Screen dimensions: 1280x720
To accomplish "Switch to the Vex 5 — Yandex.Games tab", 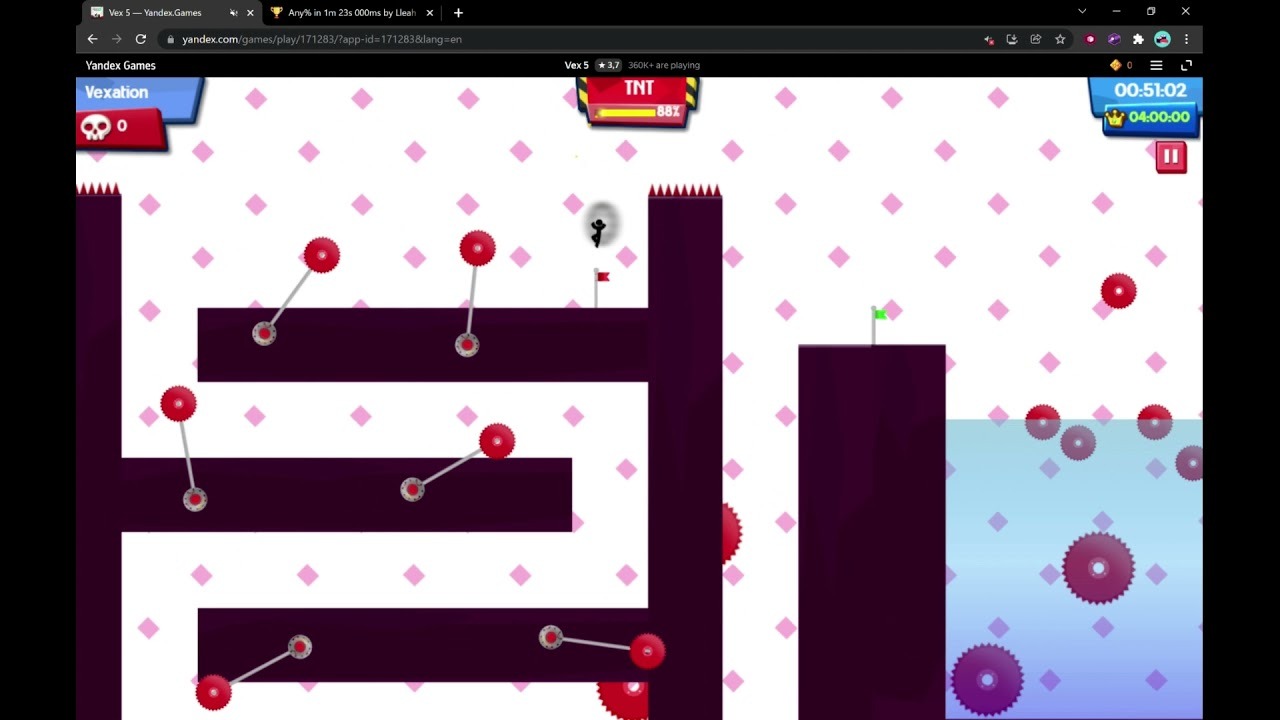I will (155, 13).
